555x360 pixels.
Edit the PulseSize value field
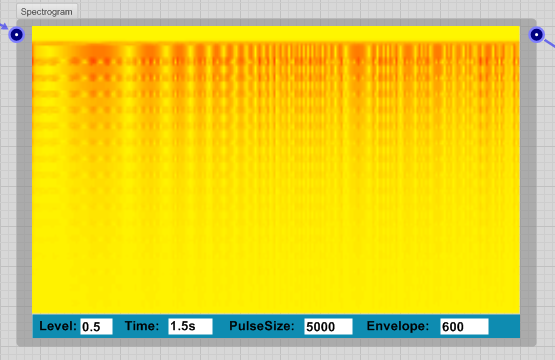click(328, 326)
